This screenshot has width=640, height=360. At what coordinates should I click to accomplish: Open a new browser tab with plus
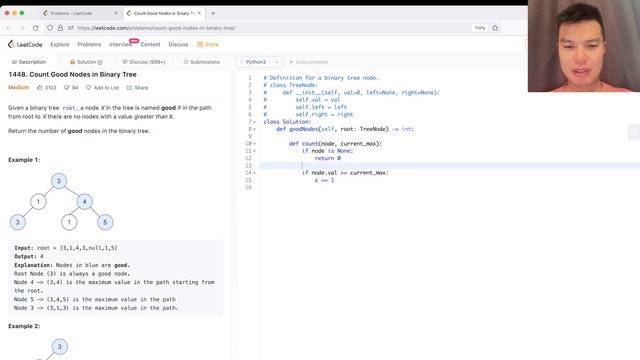pyautogui.click(x=213, y=13)
